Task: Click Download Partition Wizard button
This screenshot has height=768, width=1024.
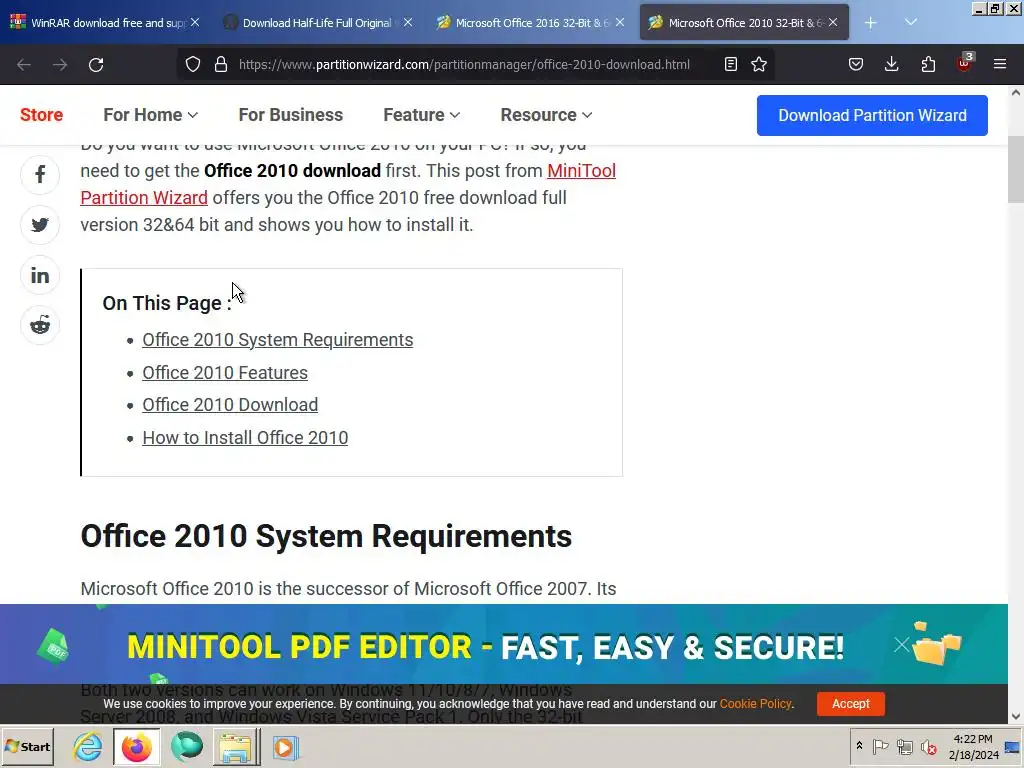Action: (872, 116)
